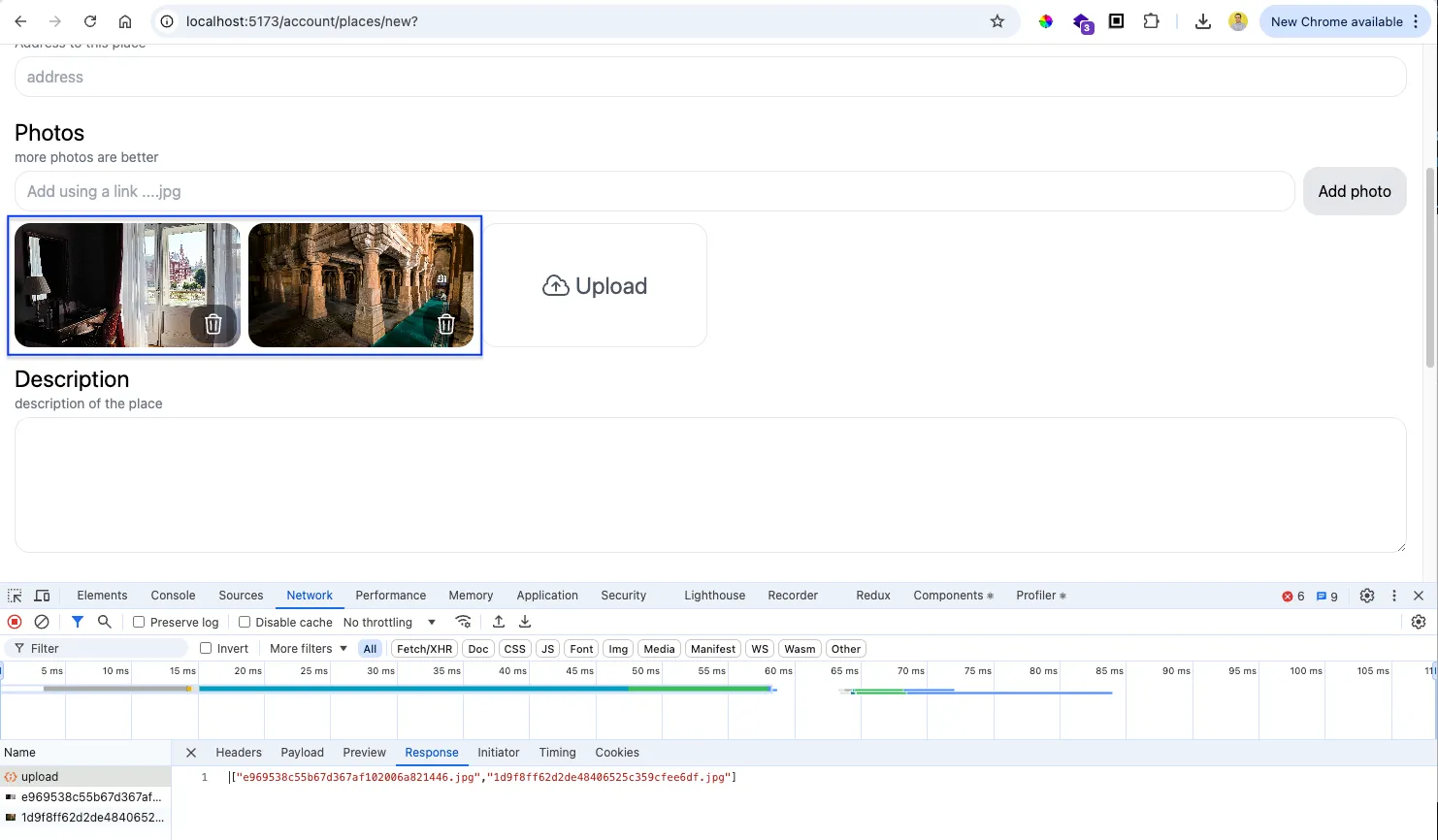
Task: Open network conditions wifi icon
Action: [463, 622]
